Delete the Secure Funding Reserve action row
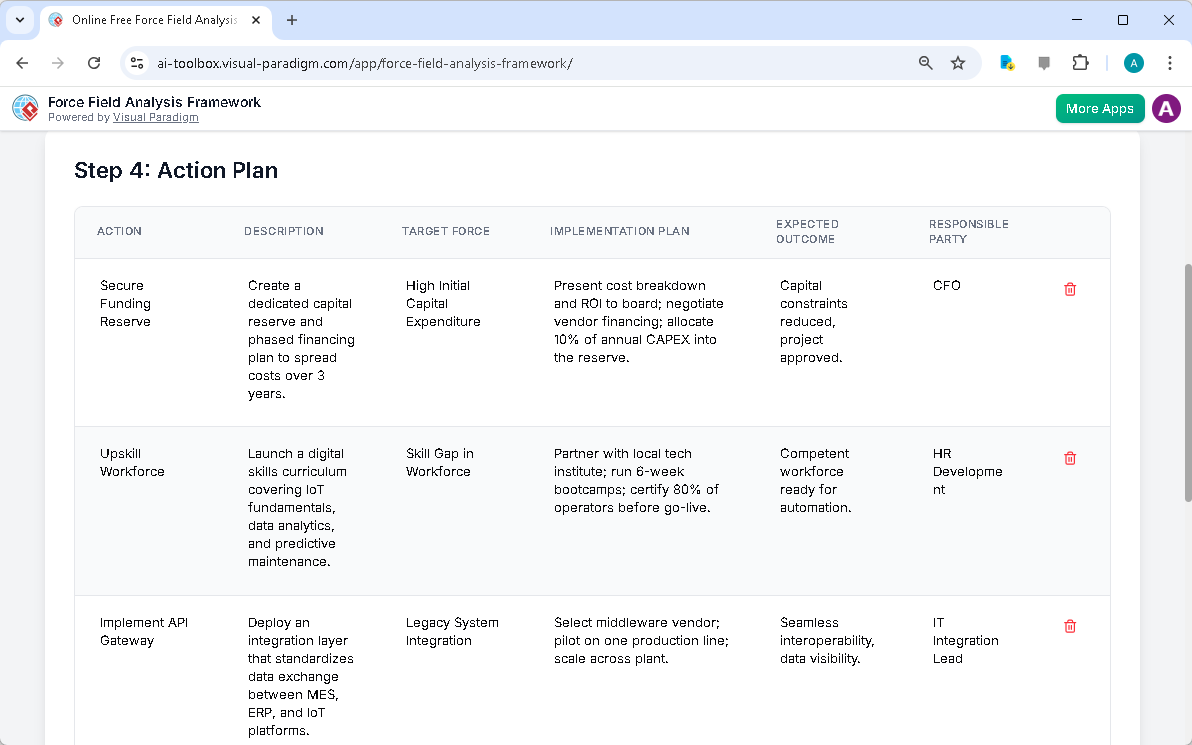 [1070, 289]
